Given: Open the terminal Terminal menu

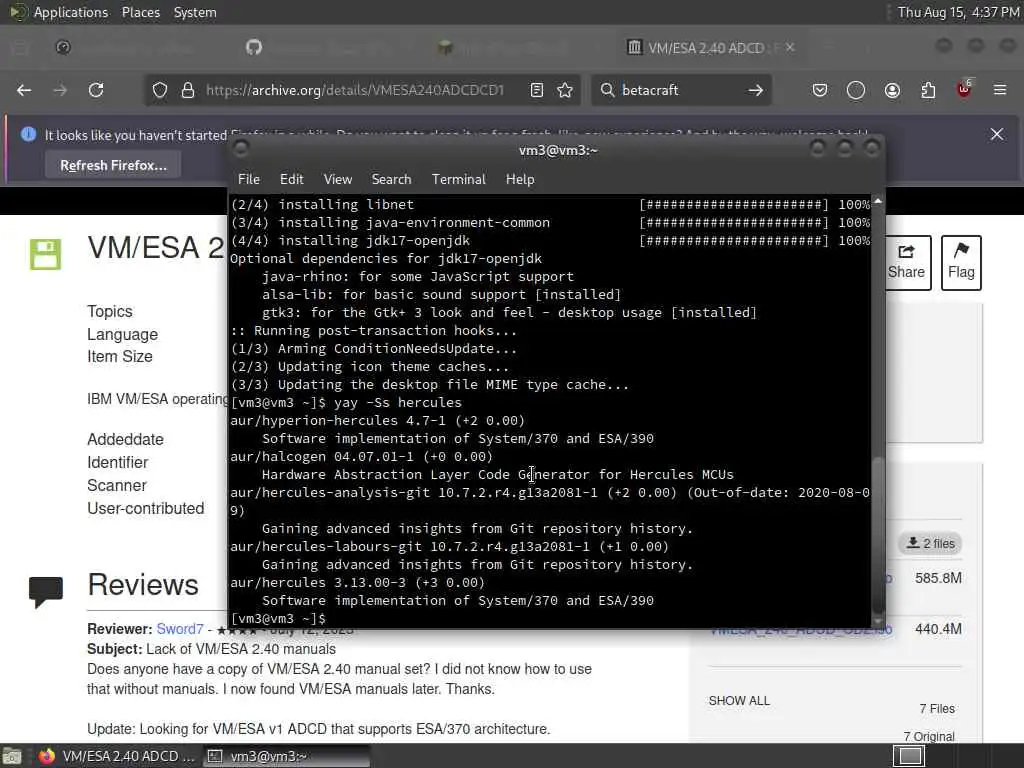Looking at the screenshot, I should pos(458,179).
